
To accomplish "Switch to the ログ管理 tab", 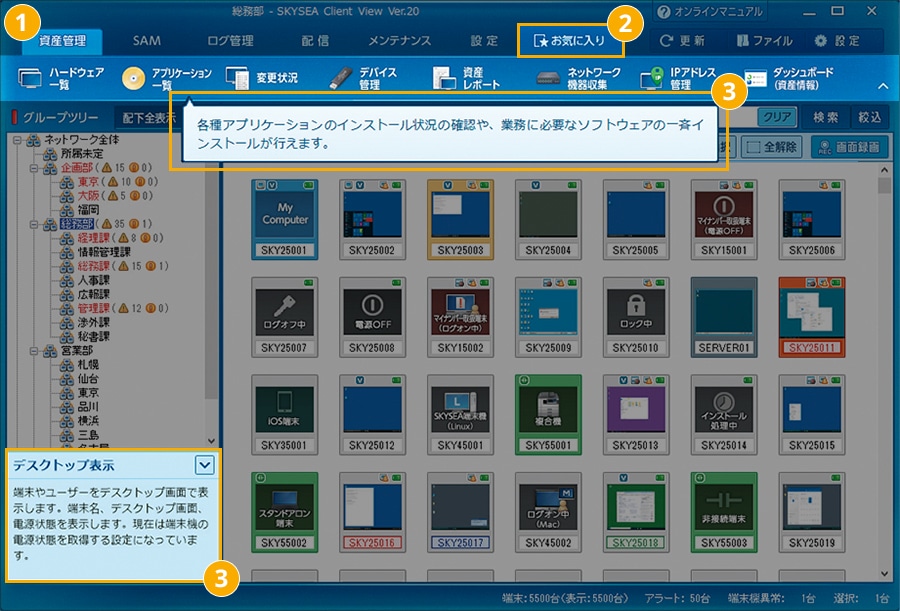I will 230,41.
